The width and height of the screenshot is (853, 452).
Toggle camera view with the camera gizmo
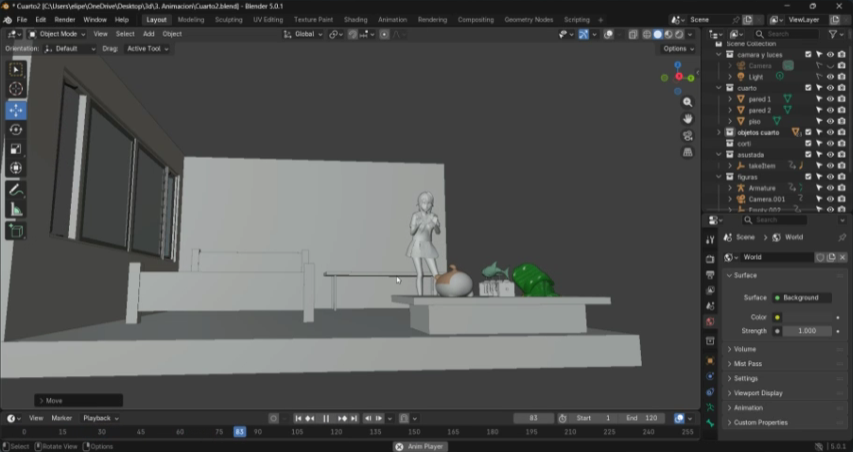[x=688, y=136]
